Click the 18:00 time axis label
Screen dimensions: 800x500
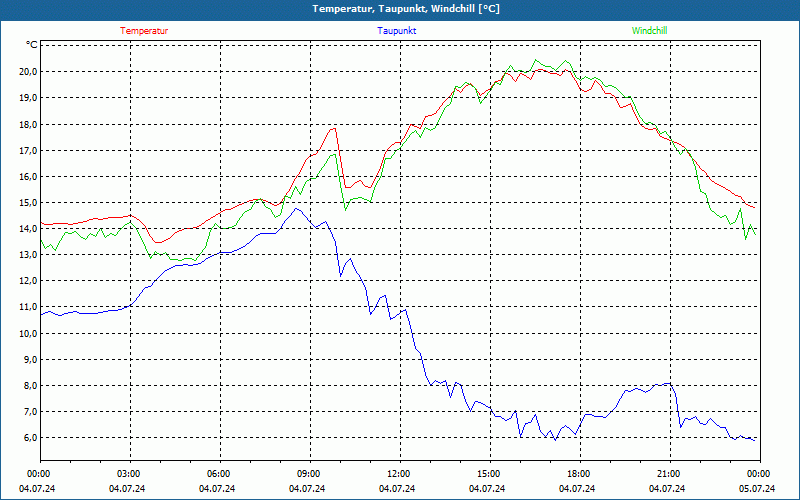(580, 474)
